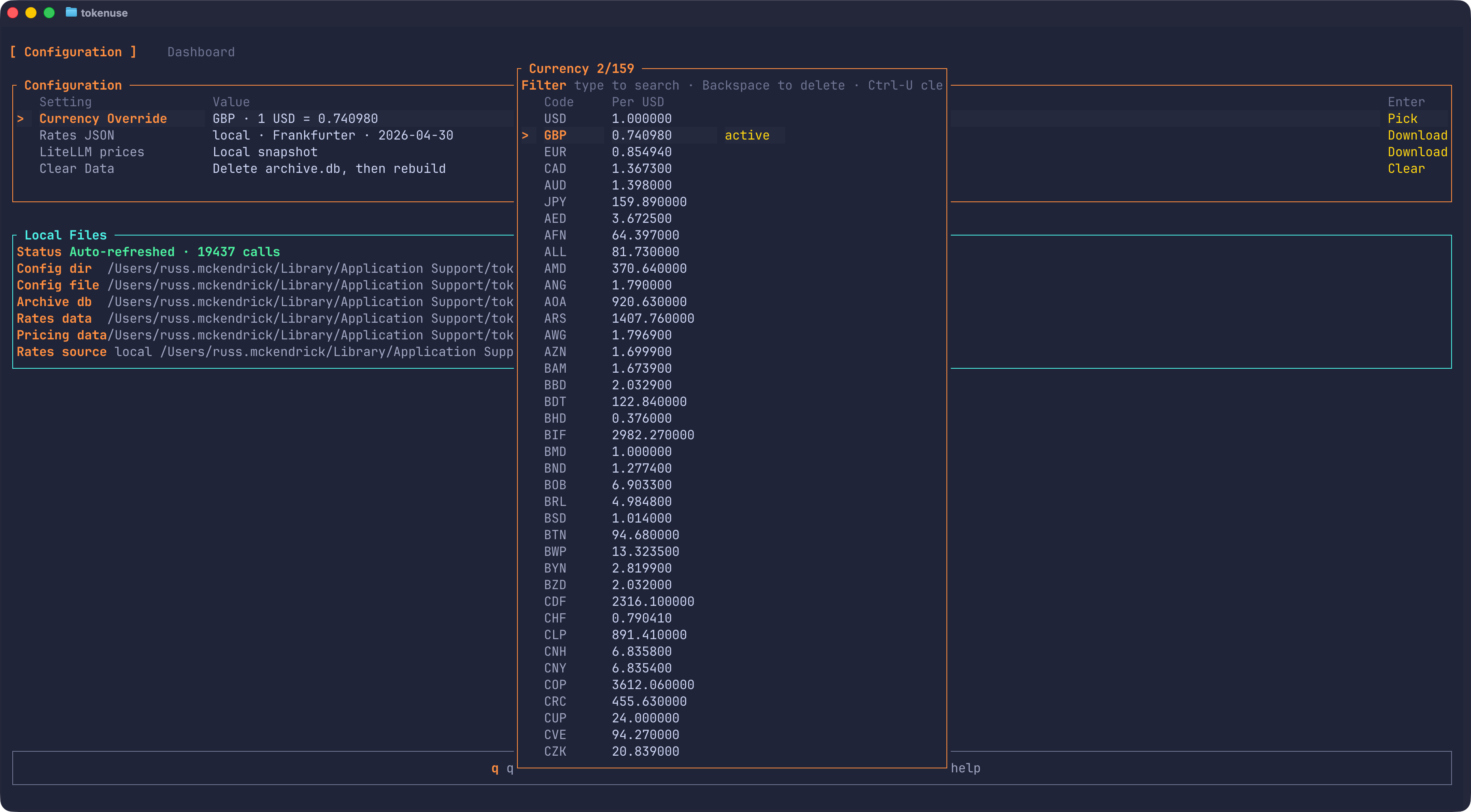This screenshot has width=1471, height=812.
Task: Choose BAM in the currency list
Action: click(732, 368)
